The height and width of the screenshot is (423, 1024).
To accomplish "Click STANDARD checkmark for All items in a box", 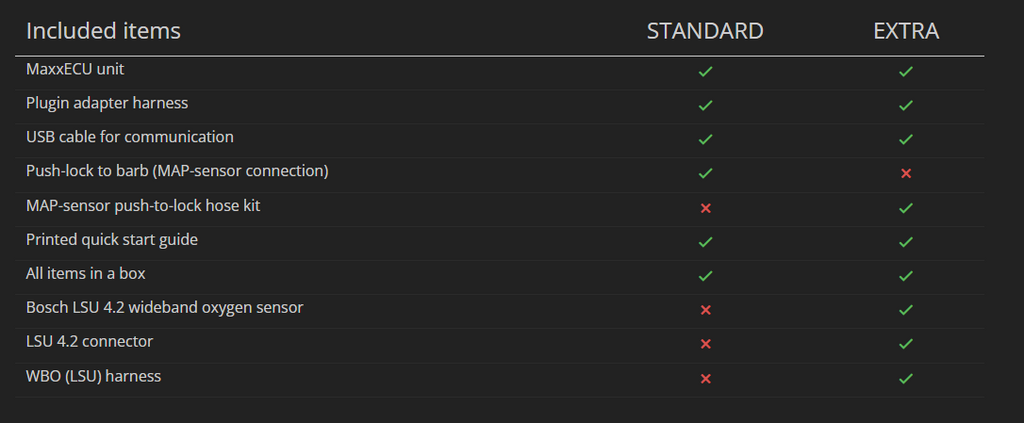I will 705,276.
